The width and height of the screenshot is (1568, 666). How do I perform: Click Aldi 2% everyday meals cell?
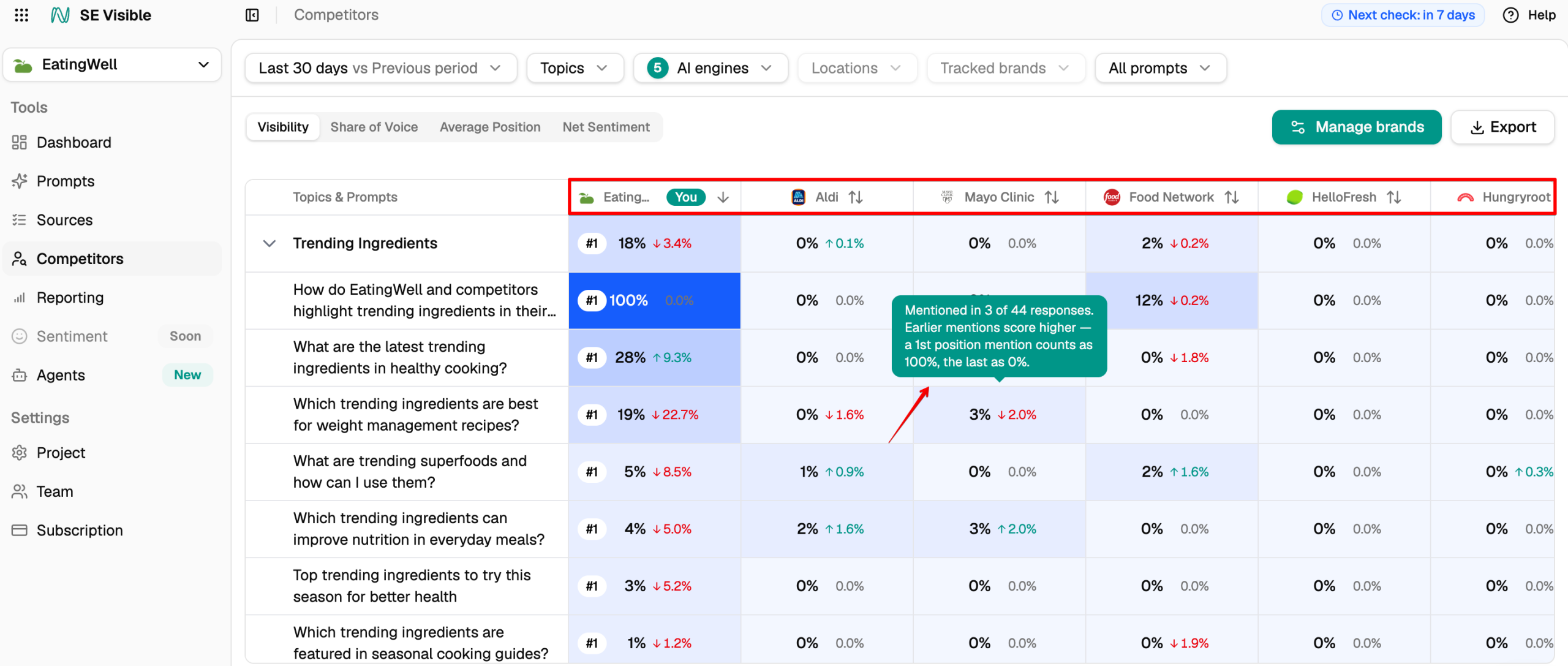coord(827,528)
